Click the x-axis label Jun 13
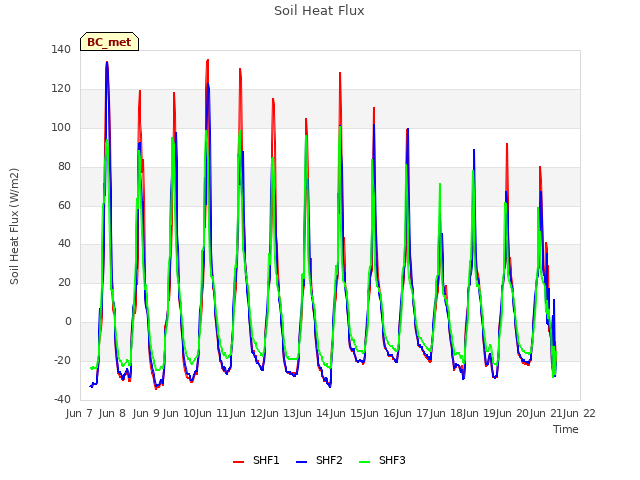Image resolution: width=640 pixels, height=480 pixels. click(279, 413)
